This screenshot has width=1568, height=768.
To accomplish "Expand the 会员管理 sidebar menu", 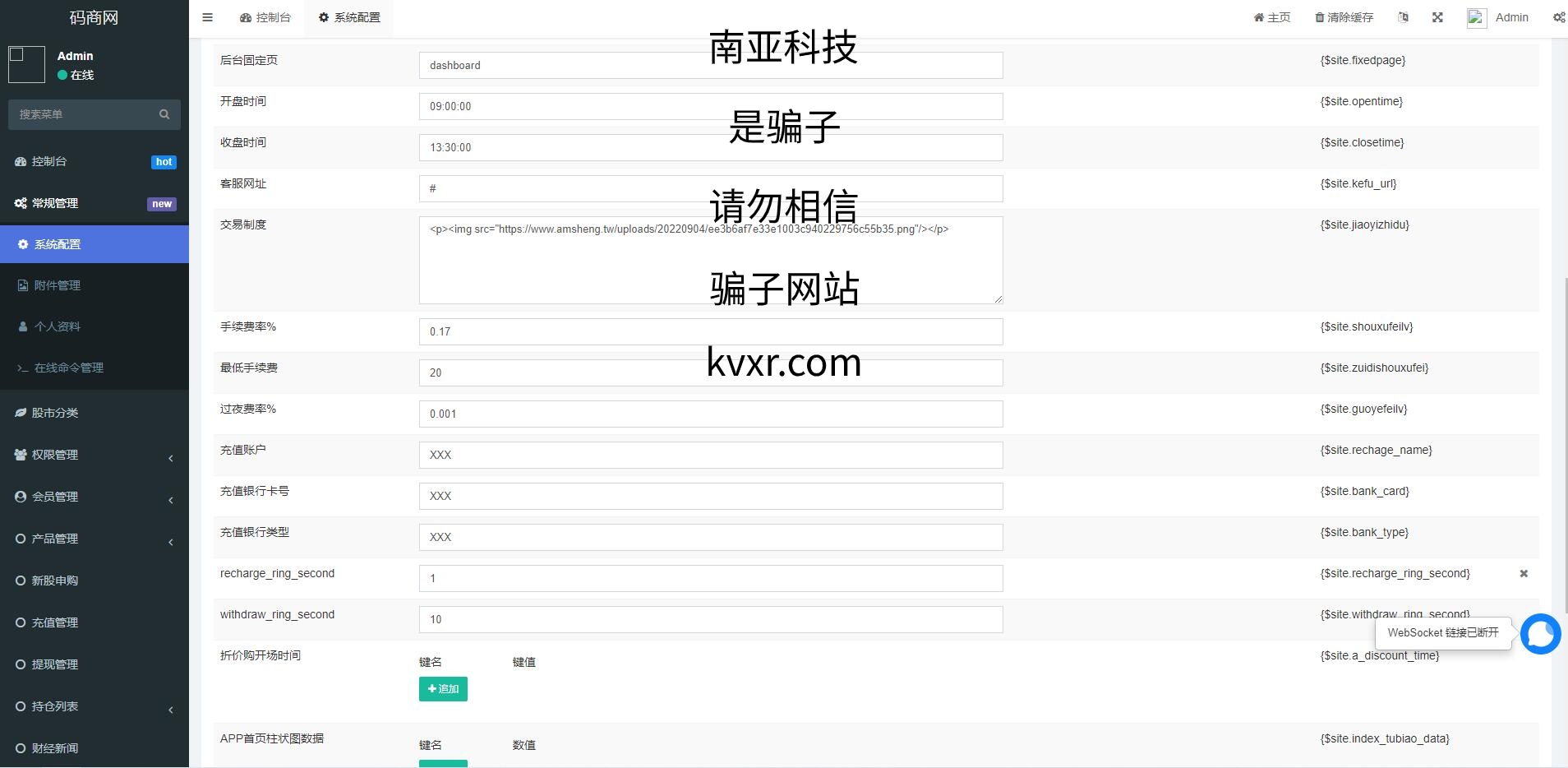I will pos(94,497).
